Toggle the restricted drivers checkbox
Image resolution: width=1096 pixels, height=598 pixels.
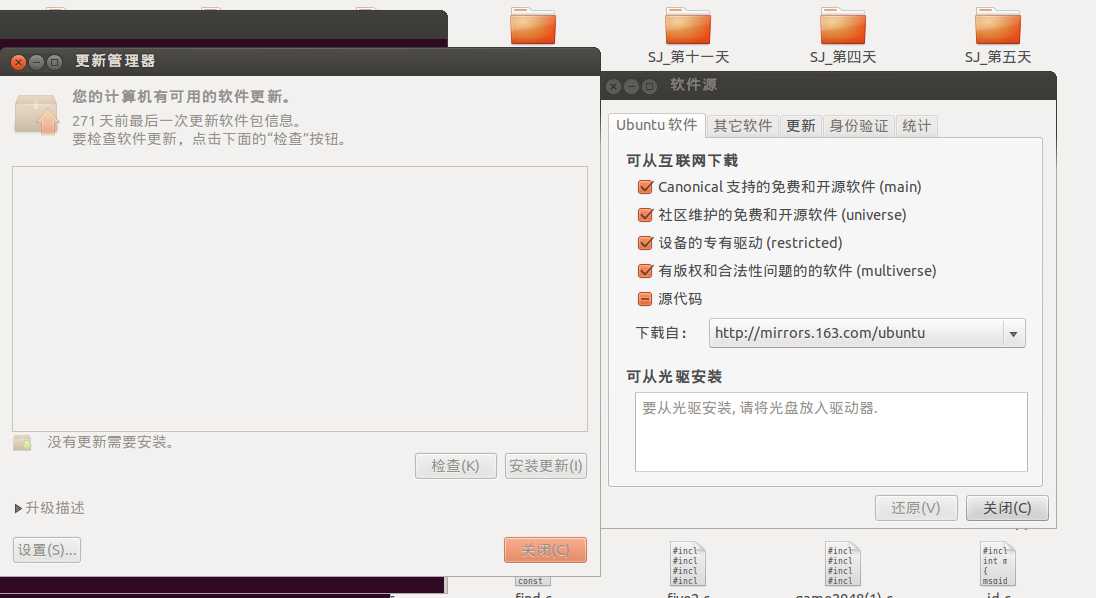tap(645, 243)
